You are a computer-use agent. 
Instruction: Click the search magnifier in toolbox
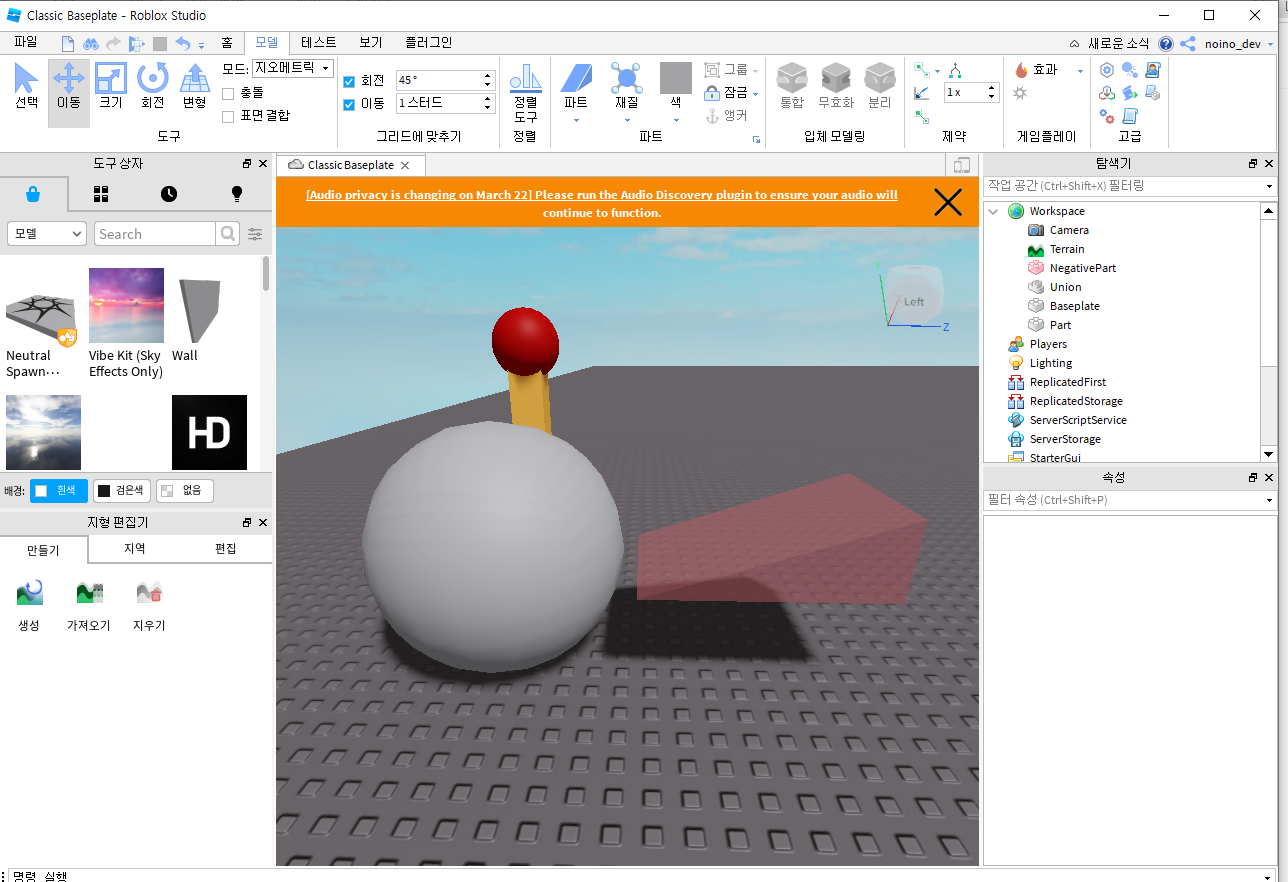pyautogui.click(x=229, y=234)
